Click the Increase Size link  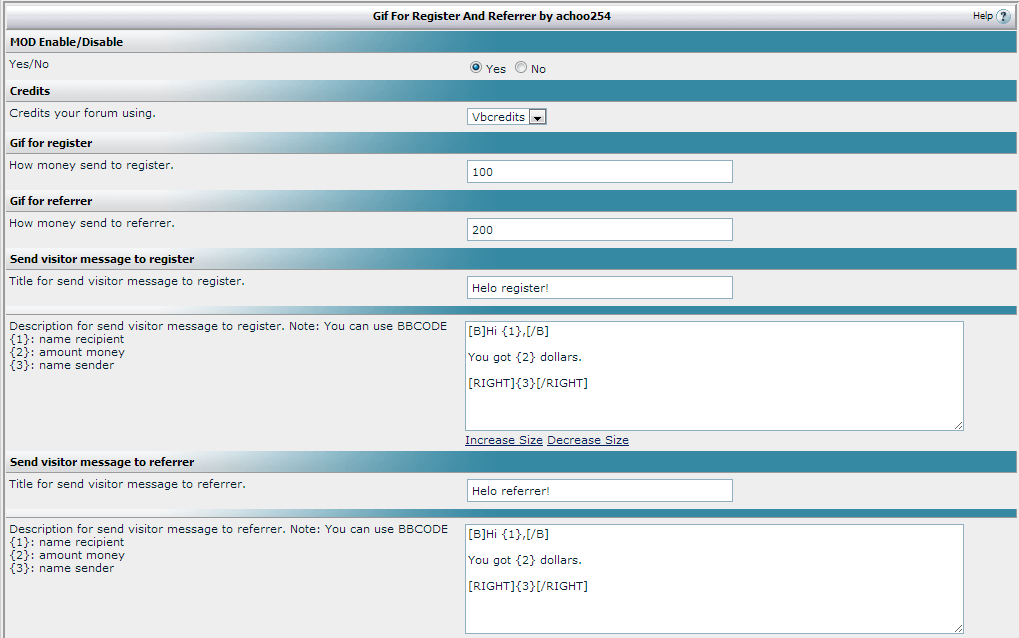[504, 440]
